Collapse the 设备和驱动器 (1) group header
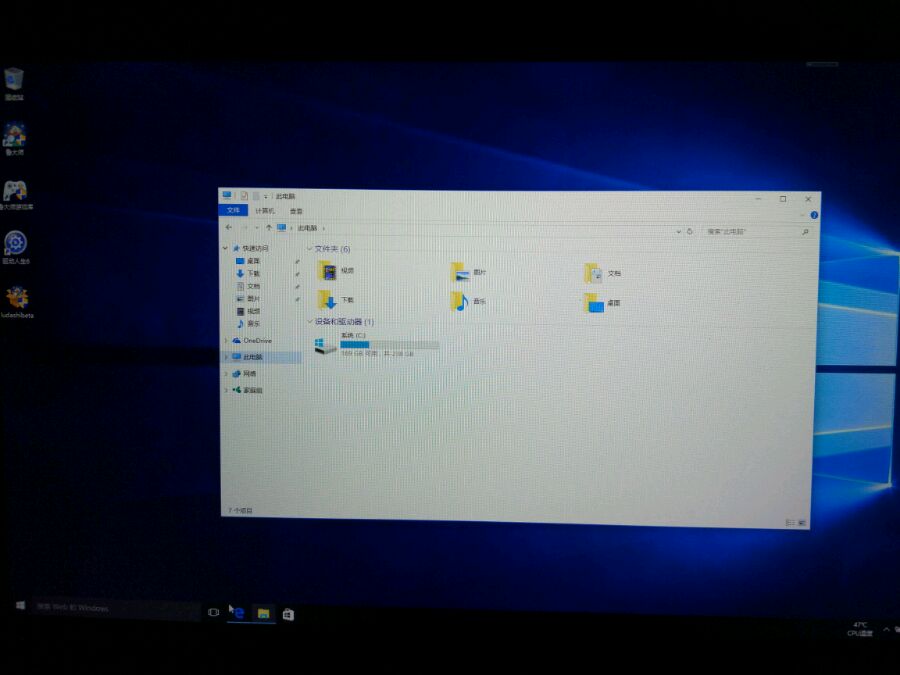 (x=340, y=321)
